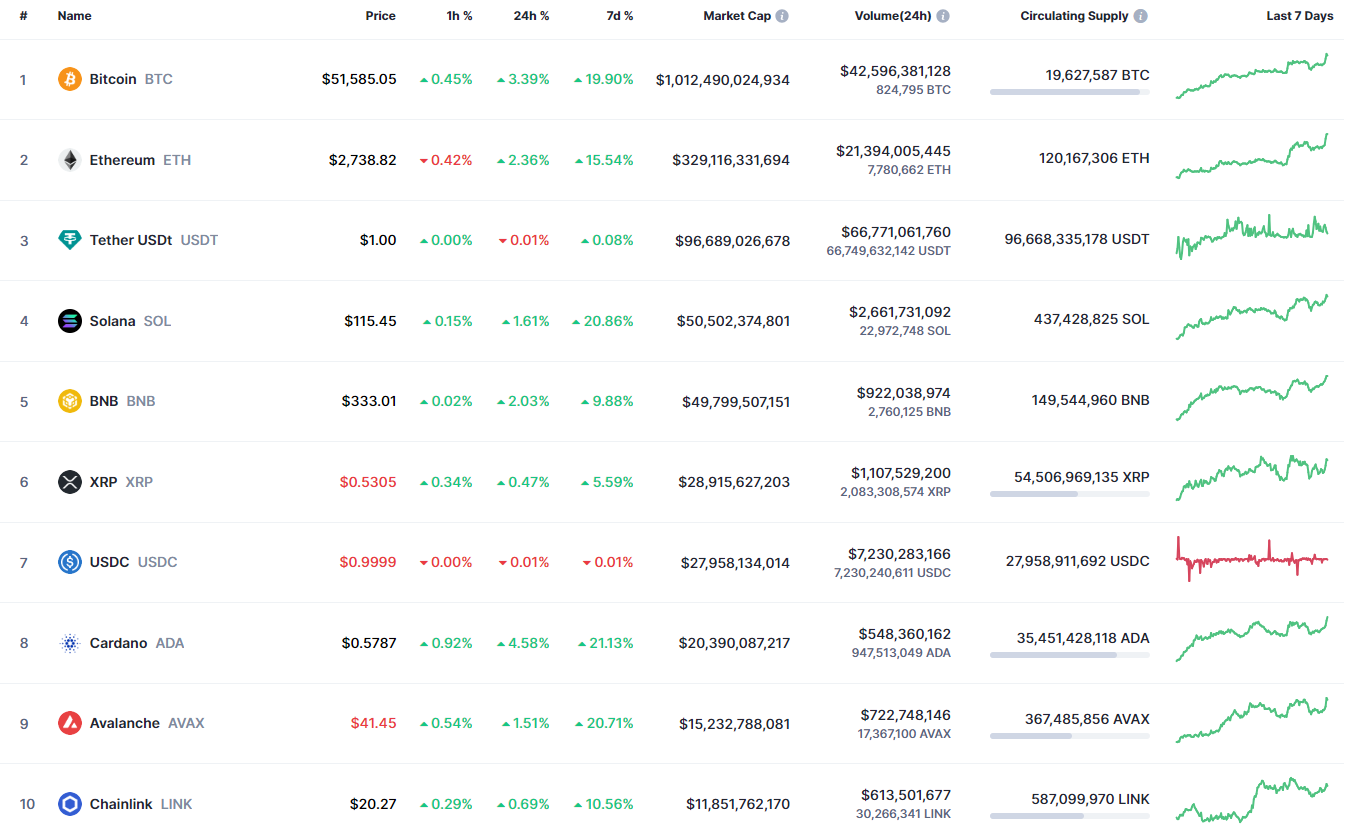
Task: Open Market Cap info tooltip icon
Action: [782, 16]
